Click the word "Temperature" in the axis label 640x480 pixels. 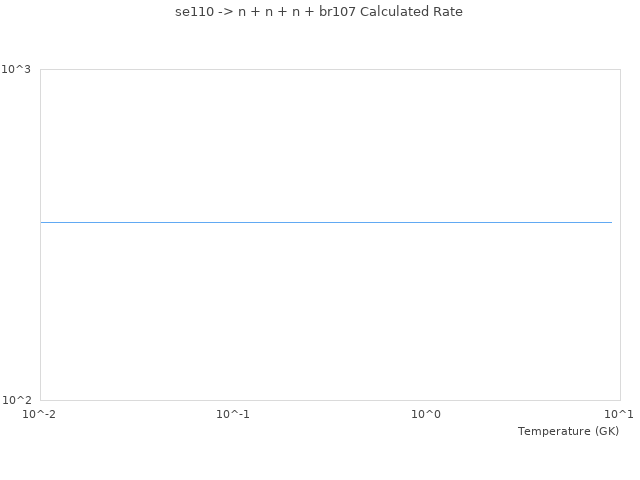554,431
